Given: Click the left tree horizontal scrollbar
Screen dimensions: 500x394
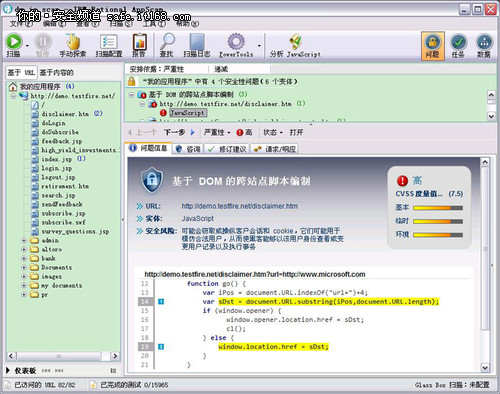Looking at the screenshot, I should coord(63,356).
